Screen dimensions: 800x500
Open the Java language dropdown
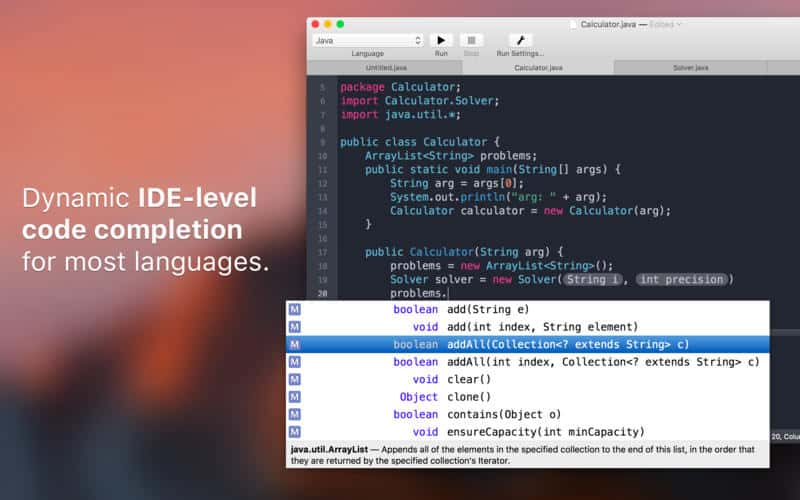368,40
